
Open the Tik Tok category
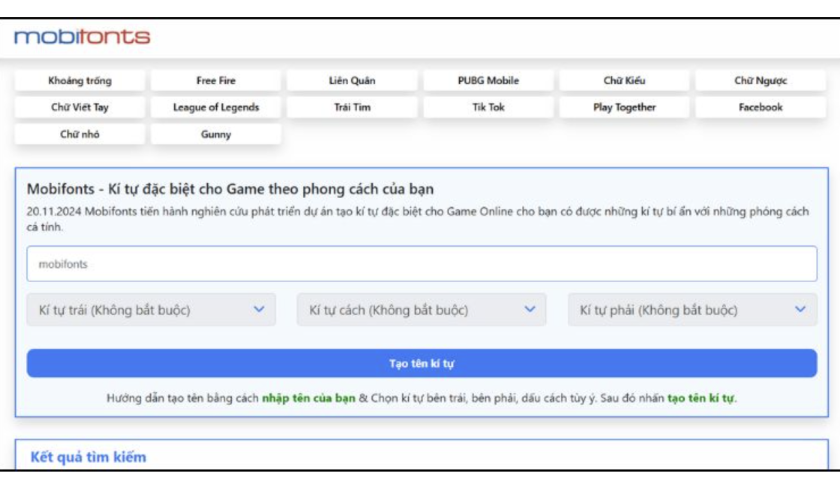[488, 107]
